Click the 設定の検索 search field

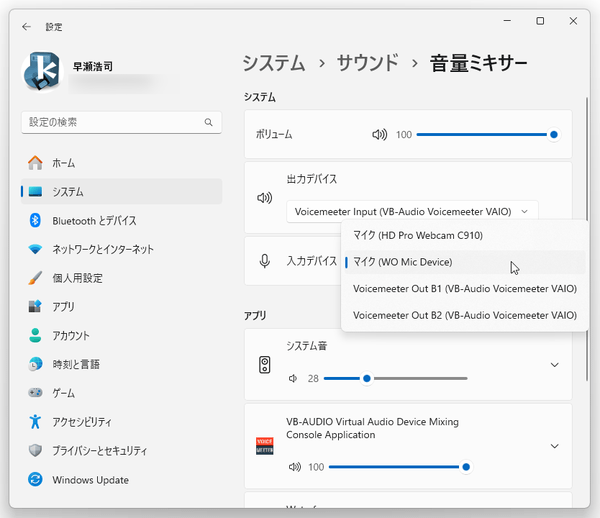pos(122,122)
